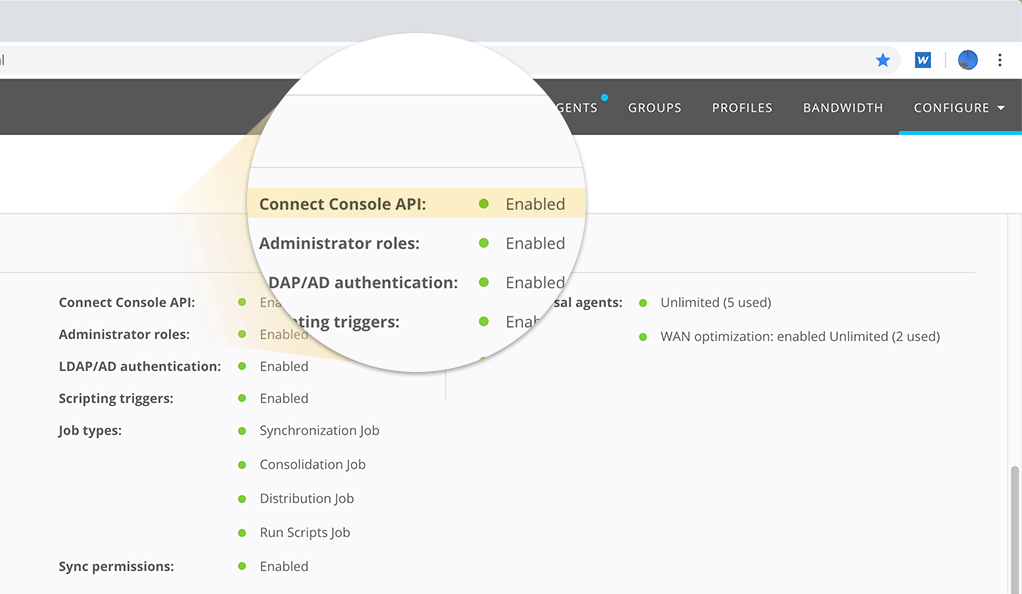Go to the Bandwidth tab
Screen dimensions: 1022x594
point(842,108)
